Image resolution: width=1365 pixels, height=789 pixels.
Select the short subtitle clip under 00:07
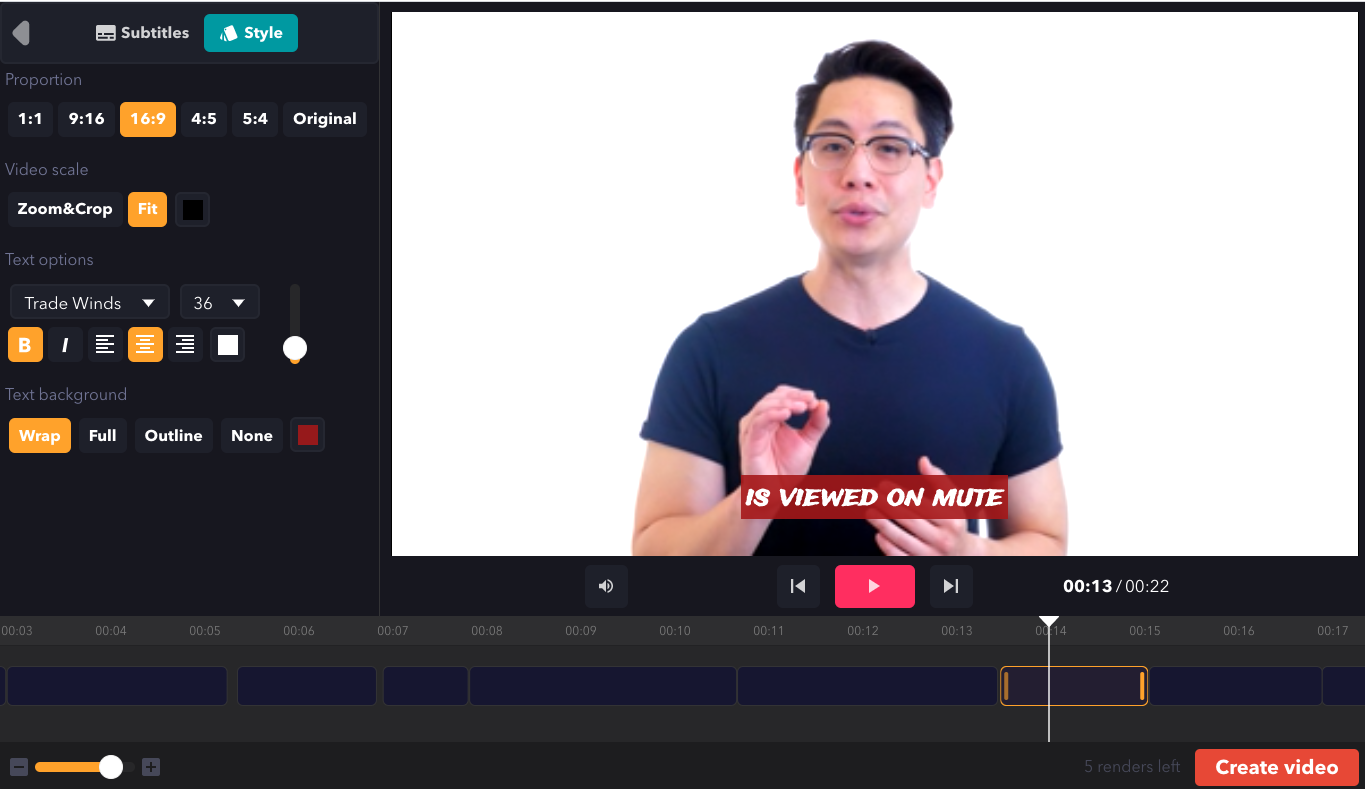click(426, 686)
